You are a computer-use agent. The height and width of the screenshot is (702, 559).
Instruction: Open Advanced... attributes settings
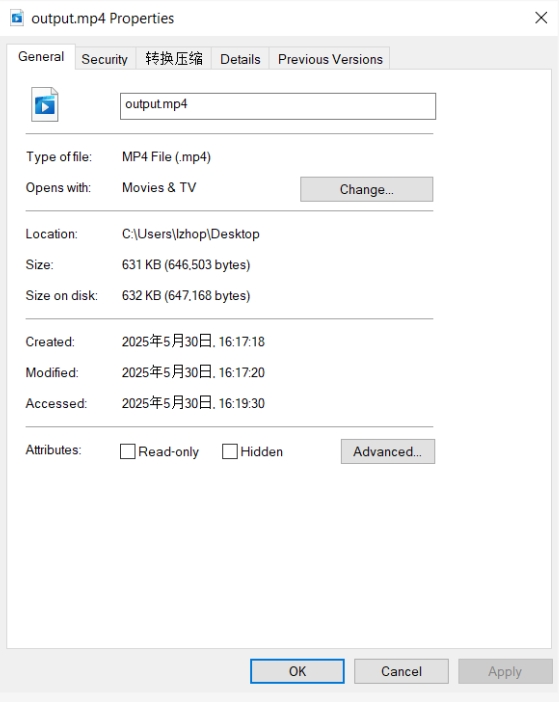point(388,451)
